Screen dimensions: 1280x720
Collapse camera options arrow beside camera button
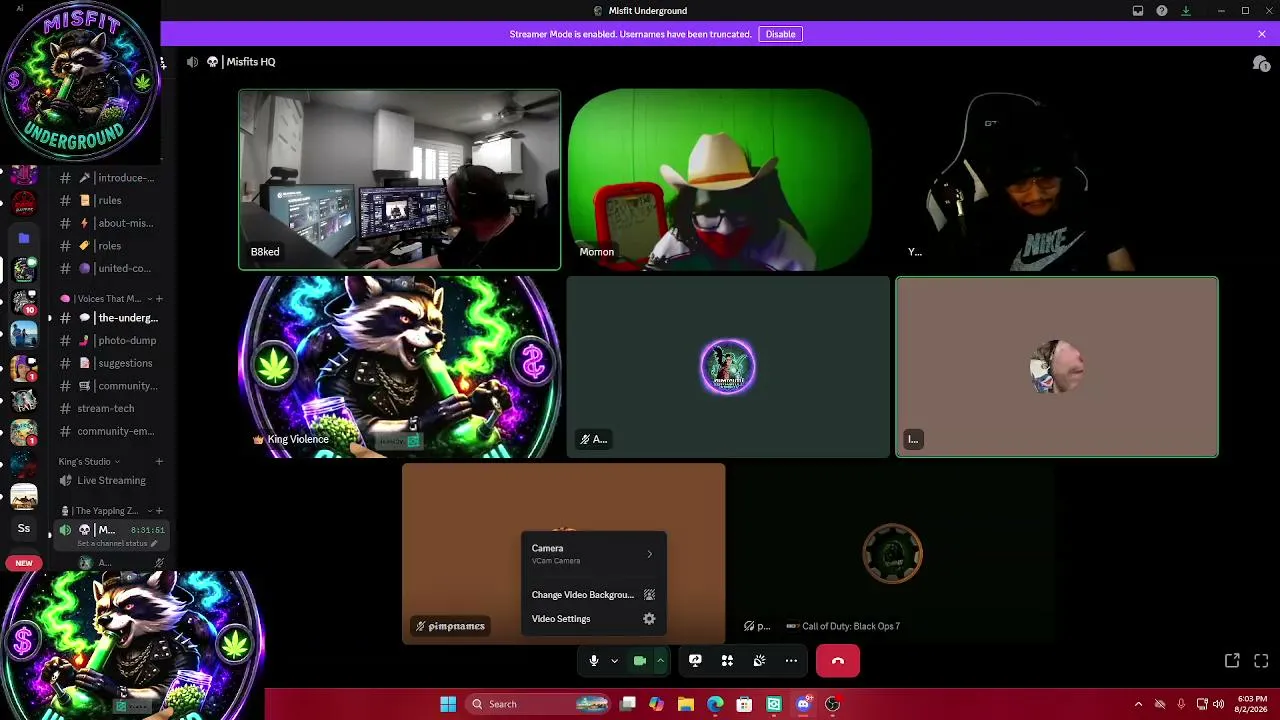pyautogui.click(x=660, y=661)
